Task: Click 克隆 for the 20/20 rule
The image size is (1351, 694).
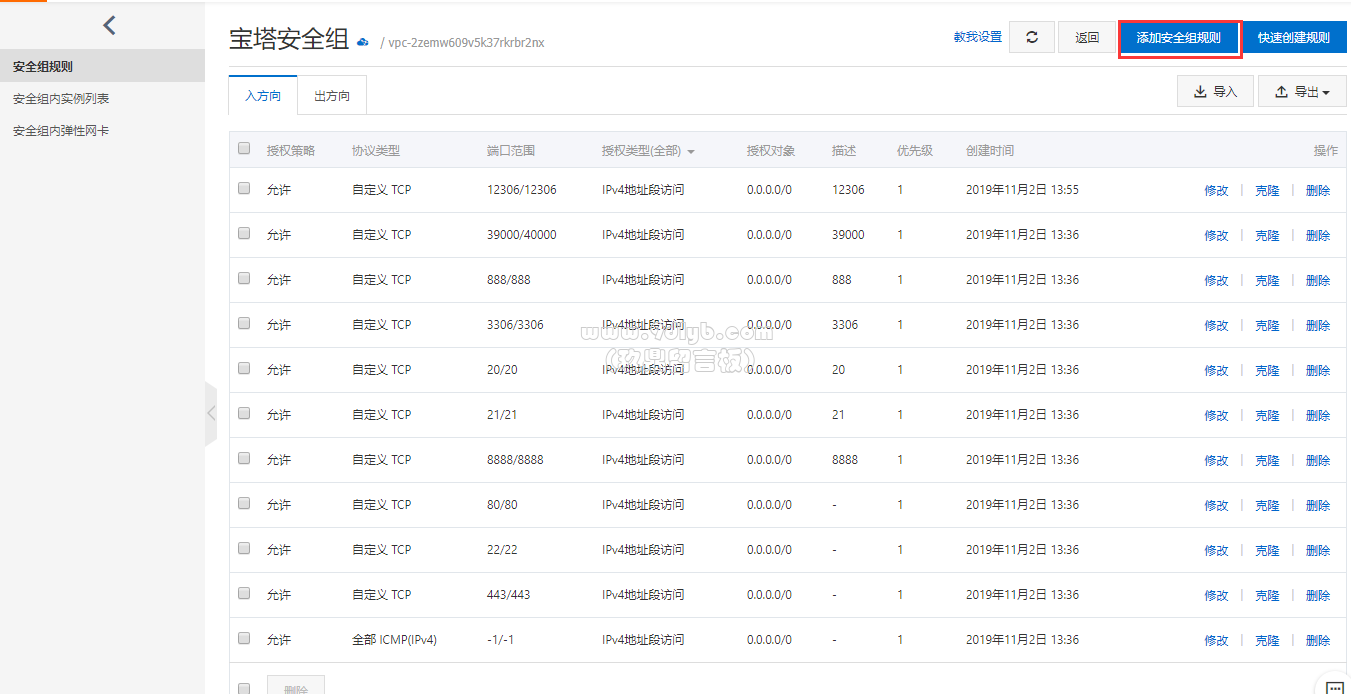Action: [x=1267, y=370]
